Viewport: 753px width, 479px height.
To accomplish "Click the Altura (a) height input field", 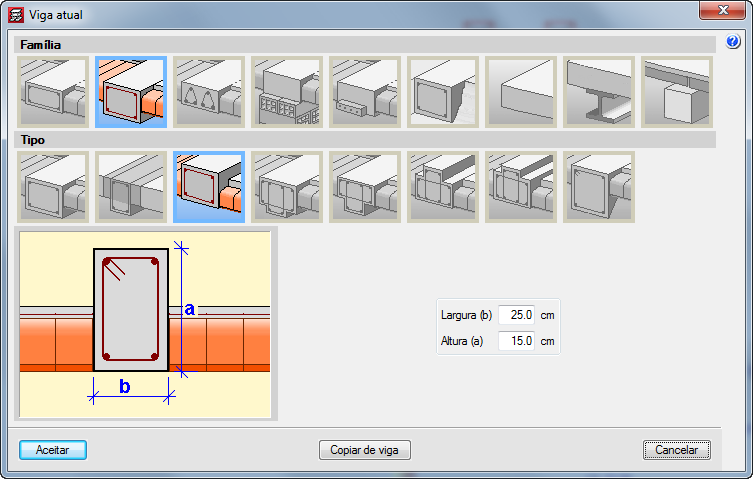I will (x=516, y=340).
